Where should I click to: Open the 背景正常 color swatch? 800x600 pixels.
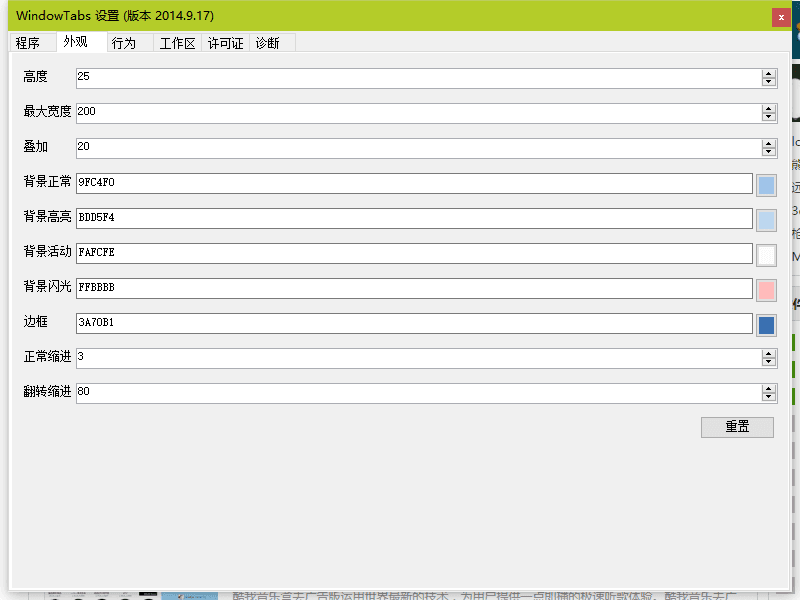tap(766, 183)
